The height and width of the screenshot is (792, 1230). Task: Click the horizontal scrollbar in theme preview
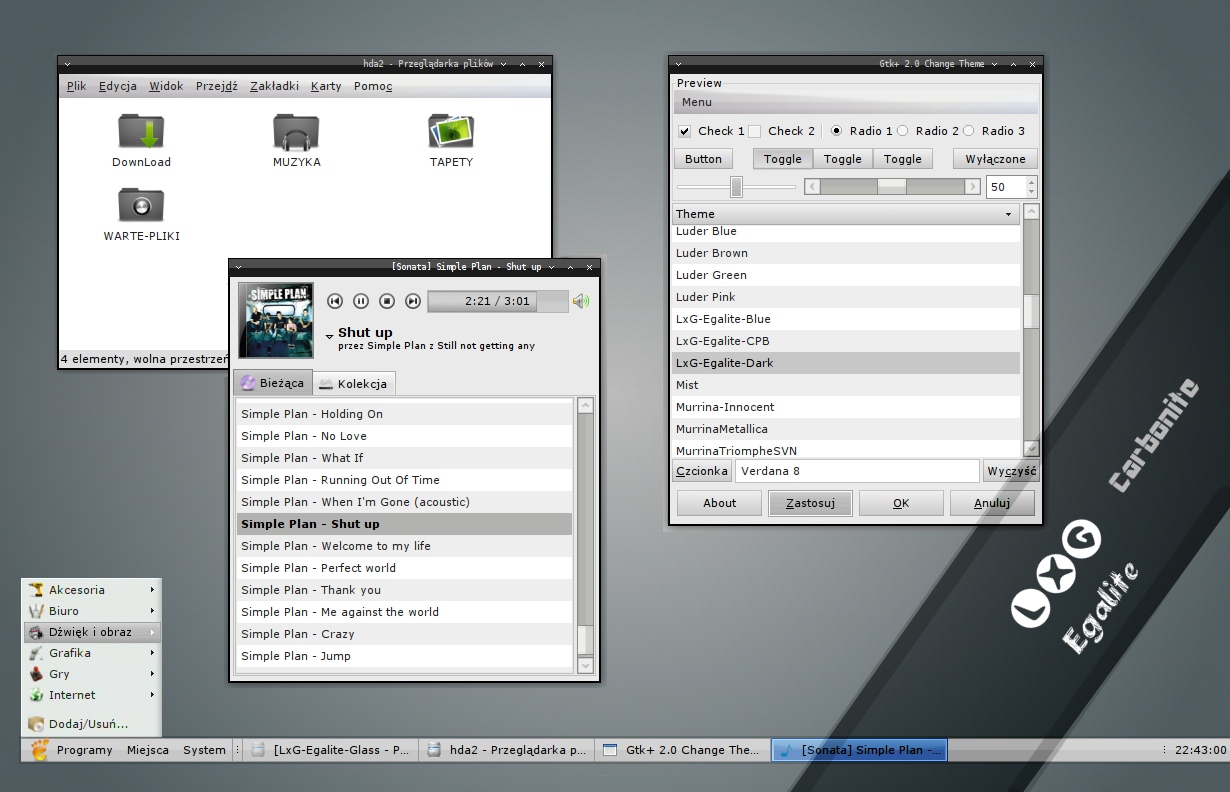pyautogui.click(x=892, y=187)
